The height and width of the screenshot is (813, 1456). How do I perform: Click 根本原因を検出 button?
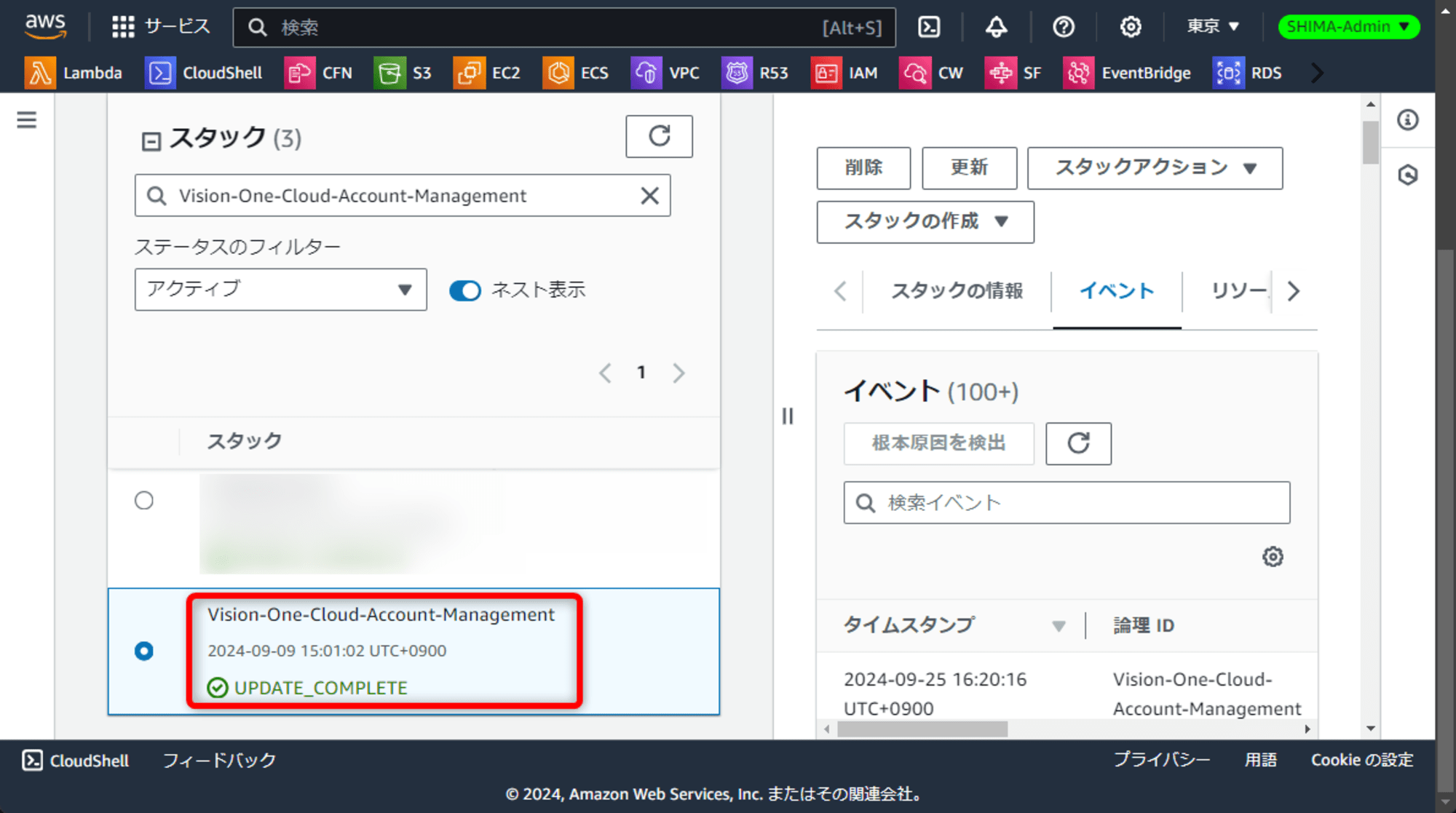coord(938,443)
